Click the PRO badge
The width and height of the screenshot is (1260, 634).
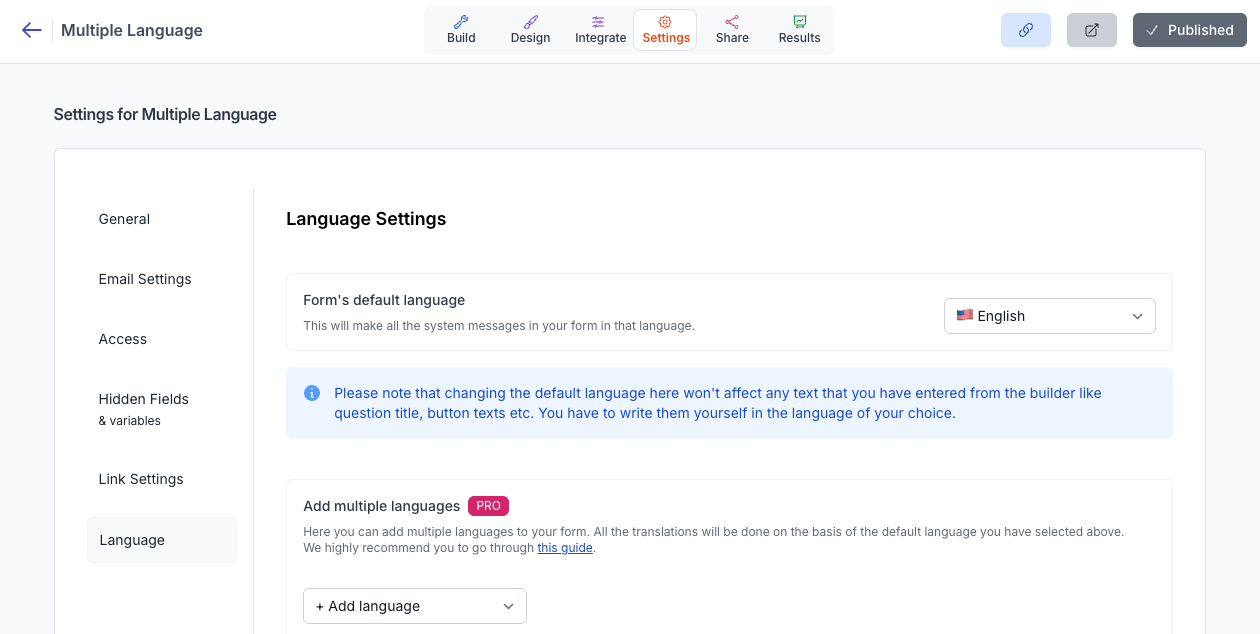tap(488, 506)
